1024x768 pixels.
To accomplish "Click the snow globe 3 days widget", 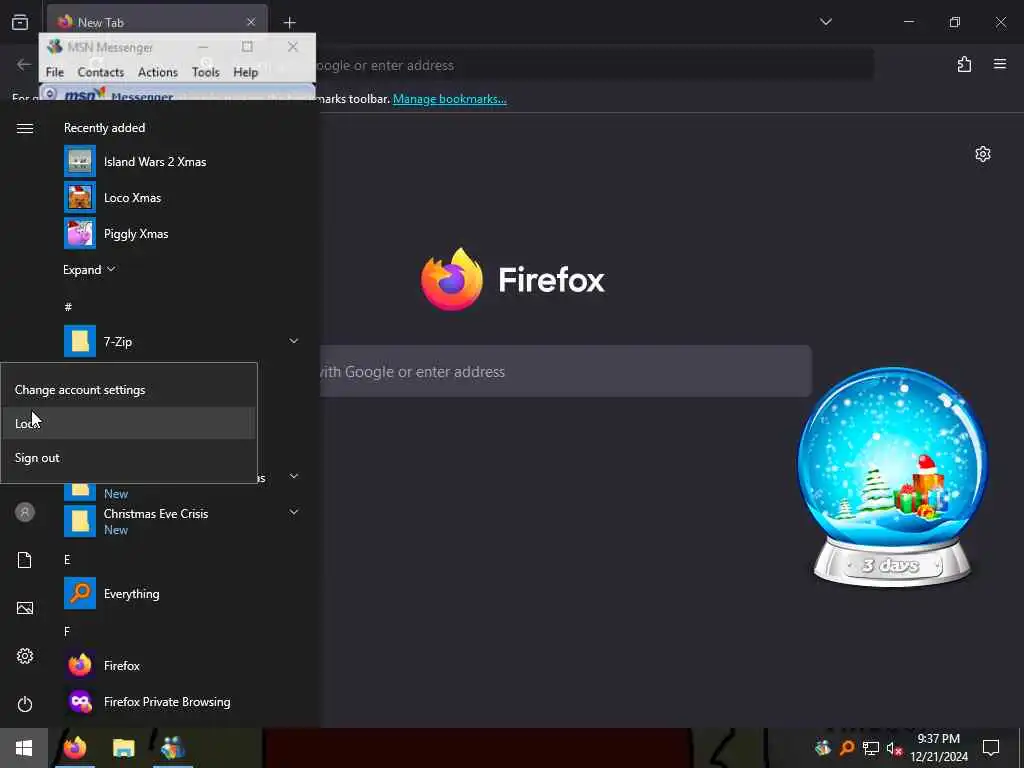I will point(892,477).
